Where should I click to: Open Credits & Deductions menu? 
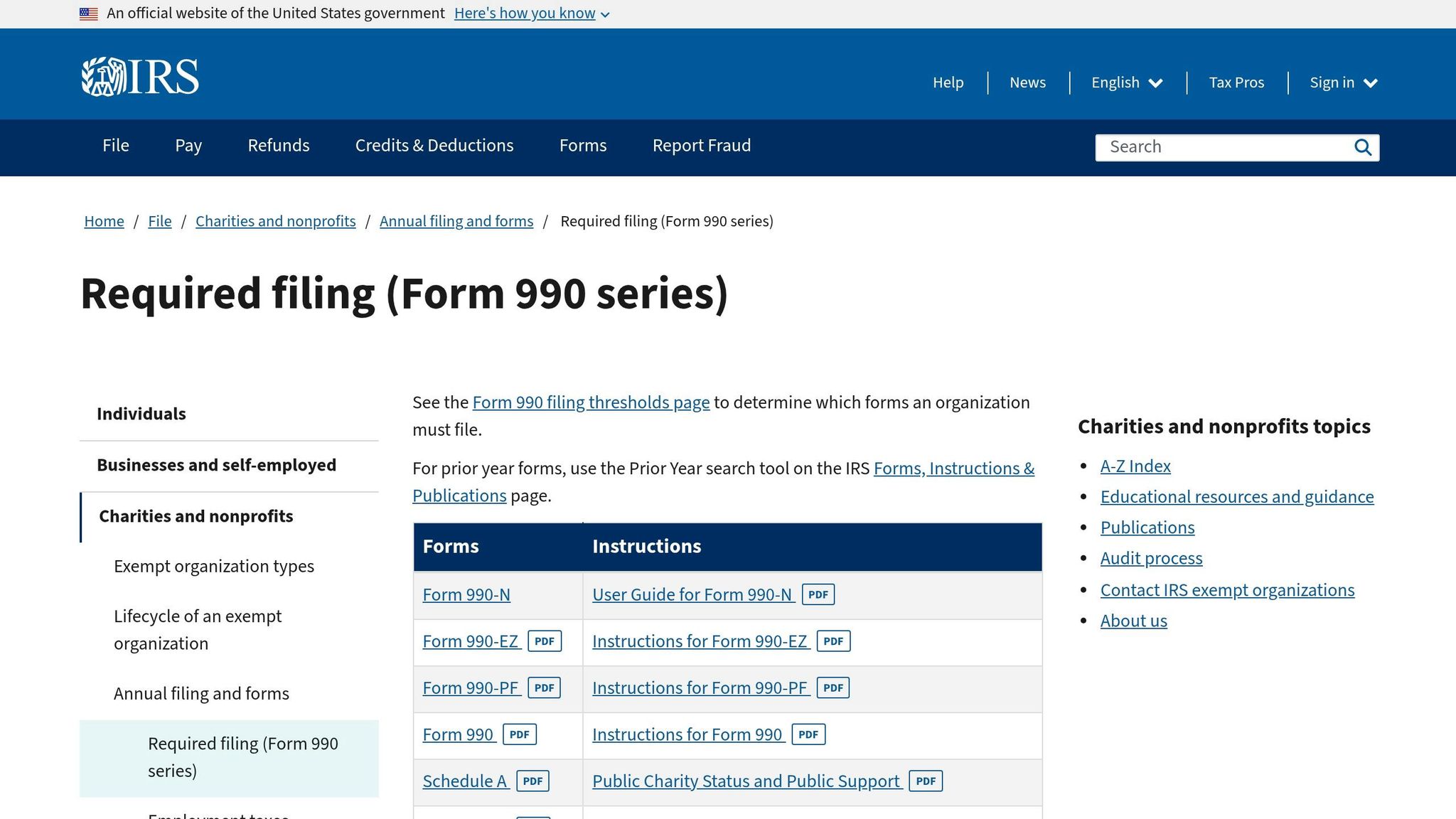pyautogui.click(x=434, y=146)
